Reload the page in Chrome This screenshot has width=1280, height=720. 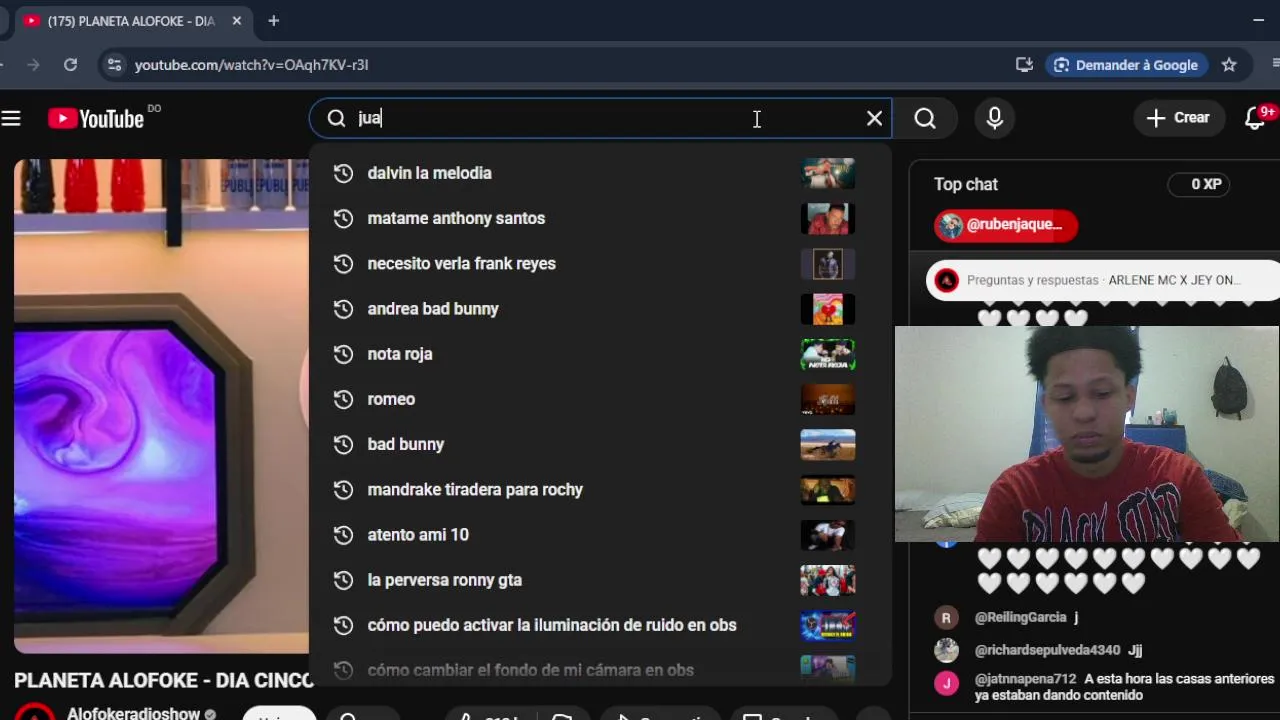pyautogui.click(x=70, y=64)
